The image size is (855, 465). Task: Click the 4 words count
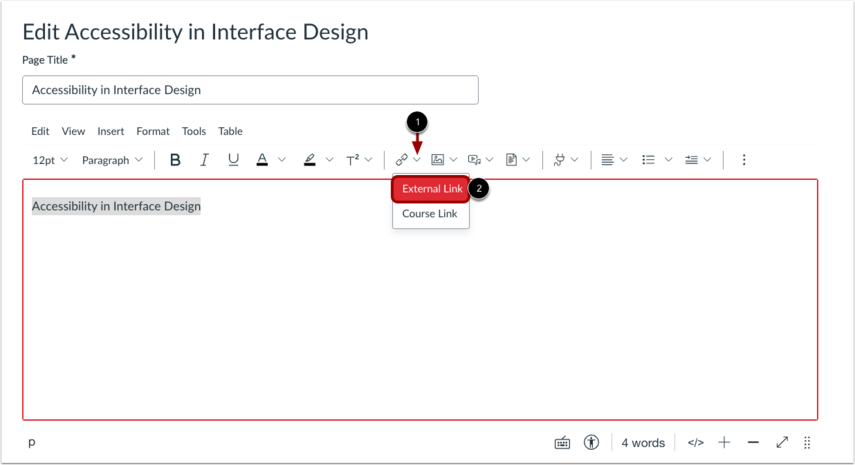click(643, 443)
